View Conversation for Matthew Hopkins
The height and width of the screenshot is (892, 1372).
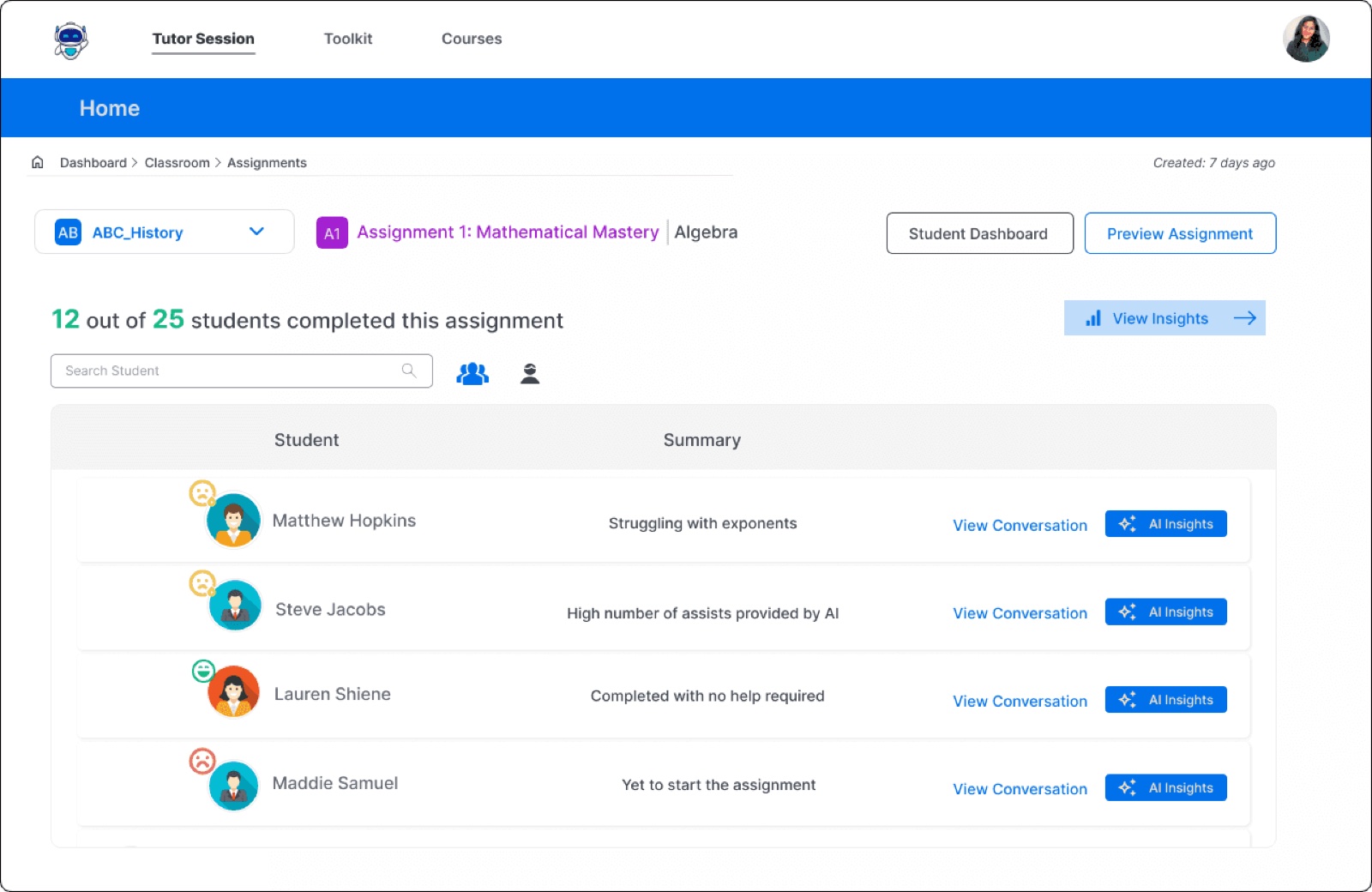coord(1020,525)
